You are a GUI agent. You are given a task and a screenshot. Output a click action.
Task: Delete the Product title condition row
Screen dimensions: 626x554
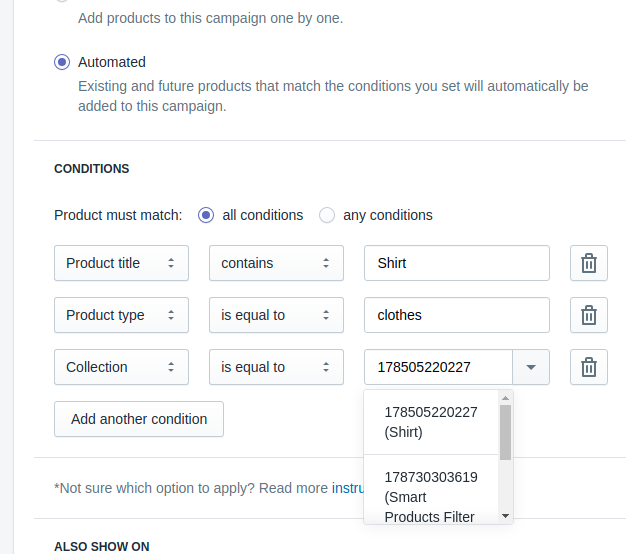tap(589, 263)
